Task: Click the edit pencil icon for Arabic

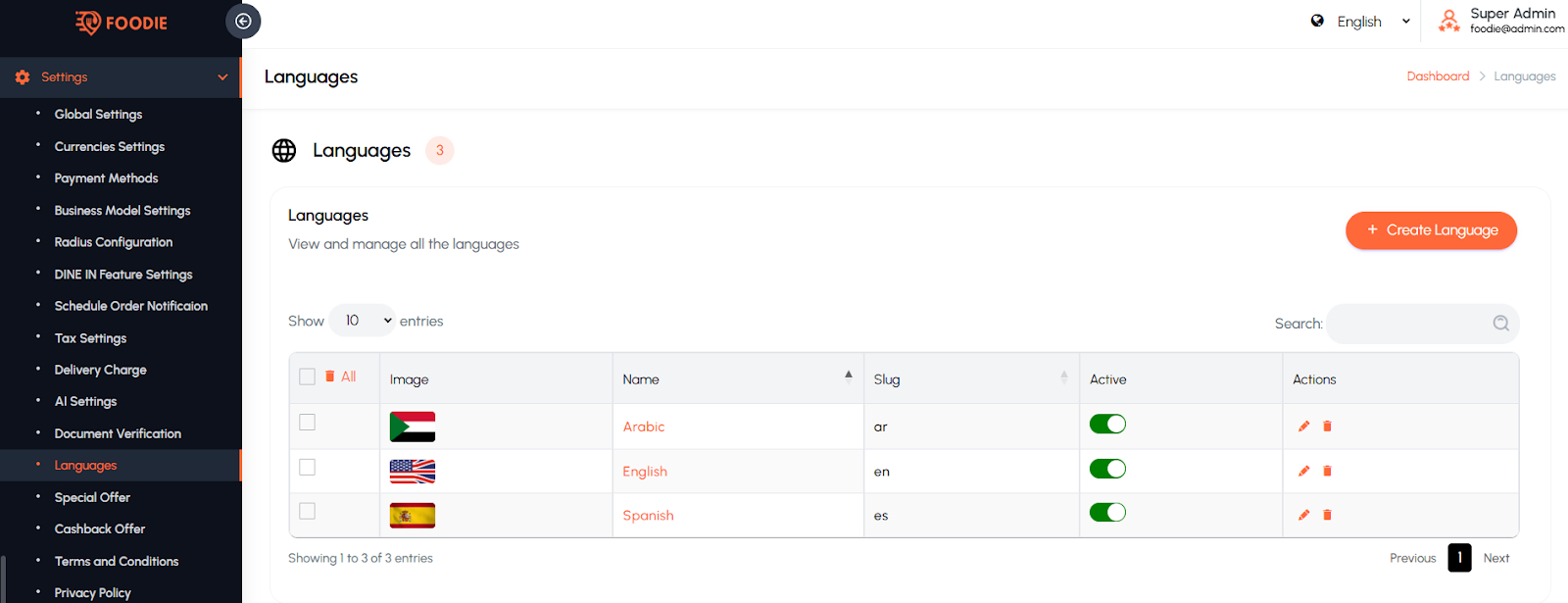Action: pos(1303,427)
